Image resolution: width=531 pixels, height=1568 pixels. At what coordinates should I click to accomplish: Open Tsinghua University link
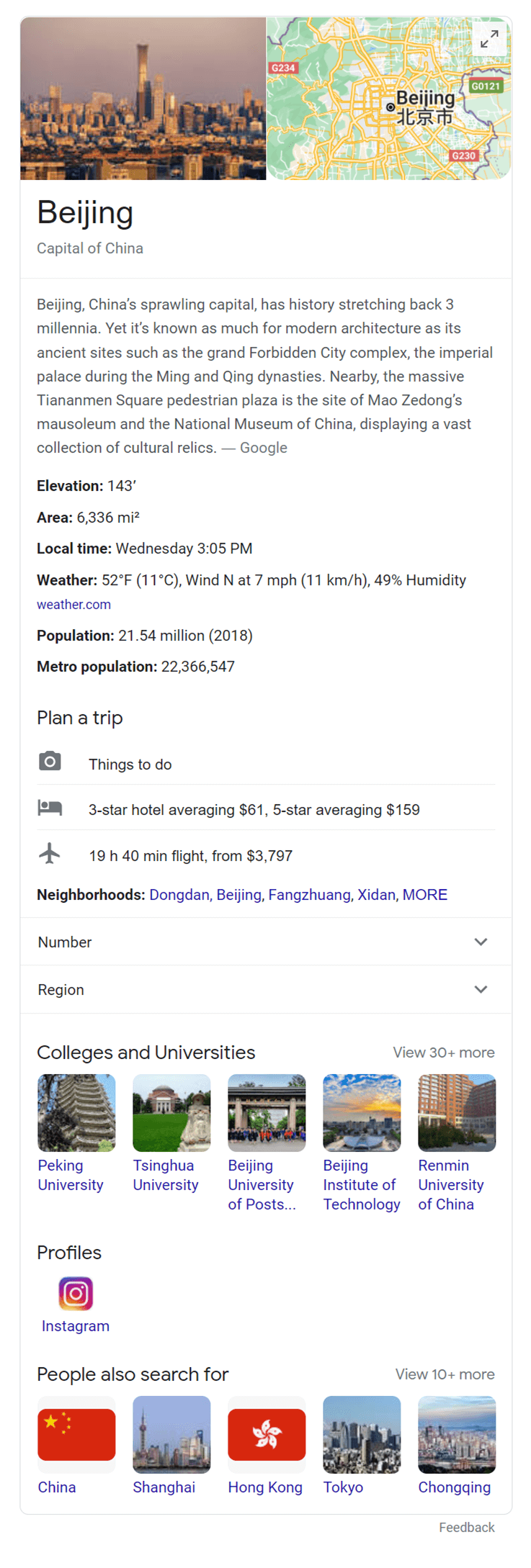[165, 1174]
